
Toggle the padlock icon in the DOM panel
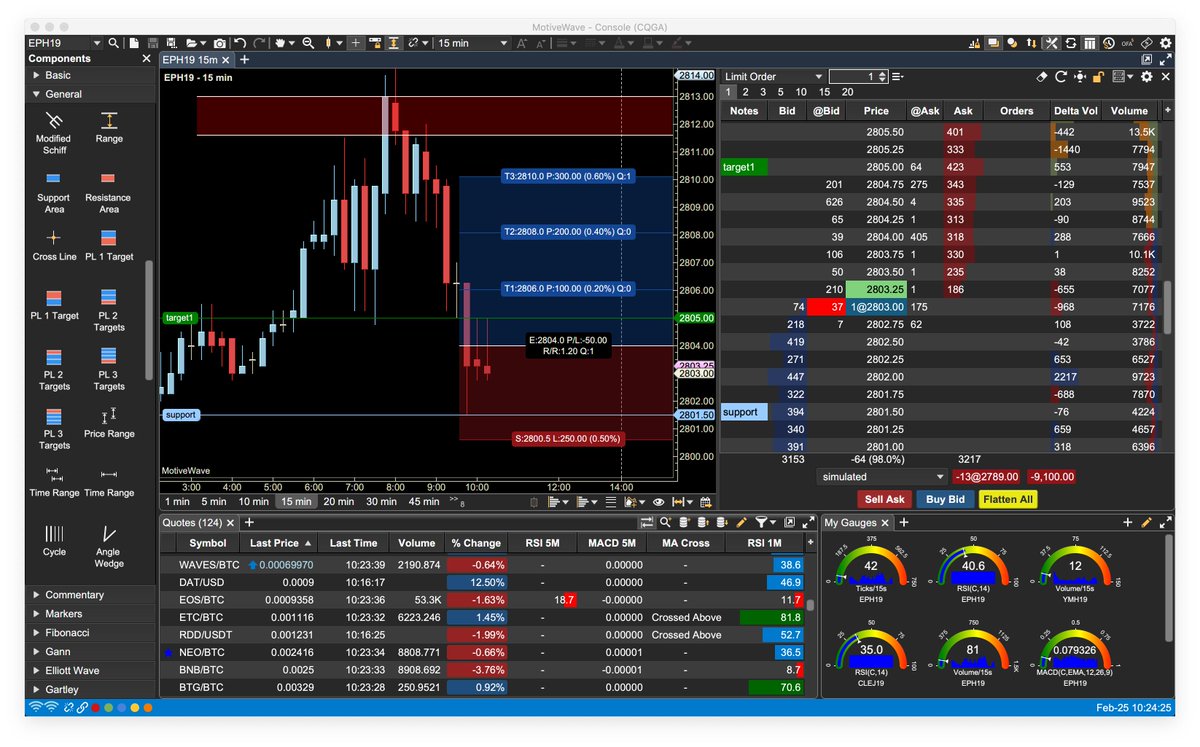point(1097,76)
